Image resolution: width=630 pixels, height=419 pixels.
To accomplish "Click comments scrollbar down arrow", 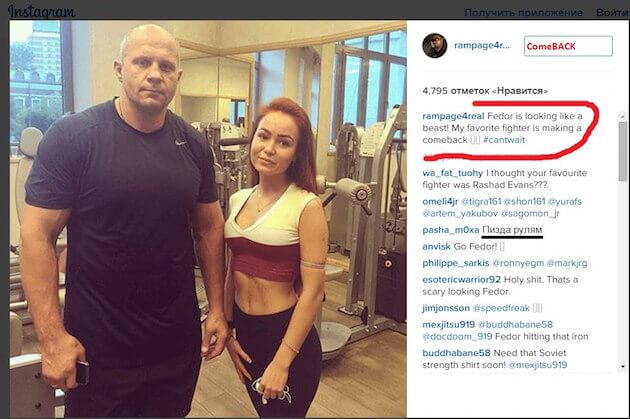I will 623,366.
